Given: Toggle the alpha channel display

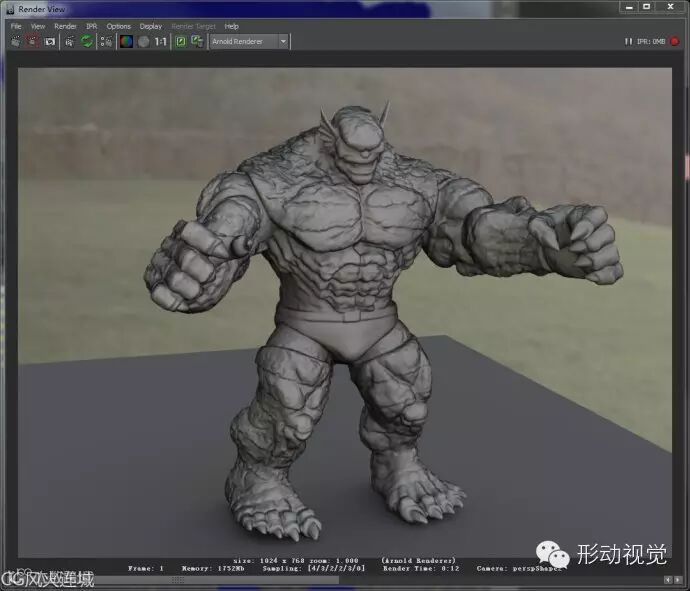Looking at the screenshot, I should point(143,42).
